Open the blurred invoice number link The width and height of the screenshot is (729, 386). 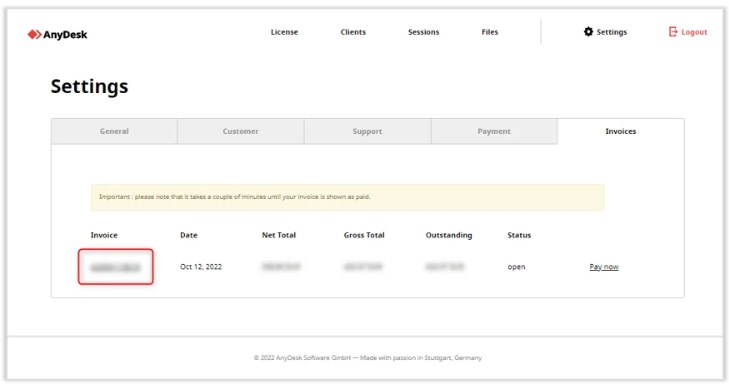[x=115, y=267]
